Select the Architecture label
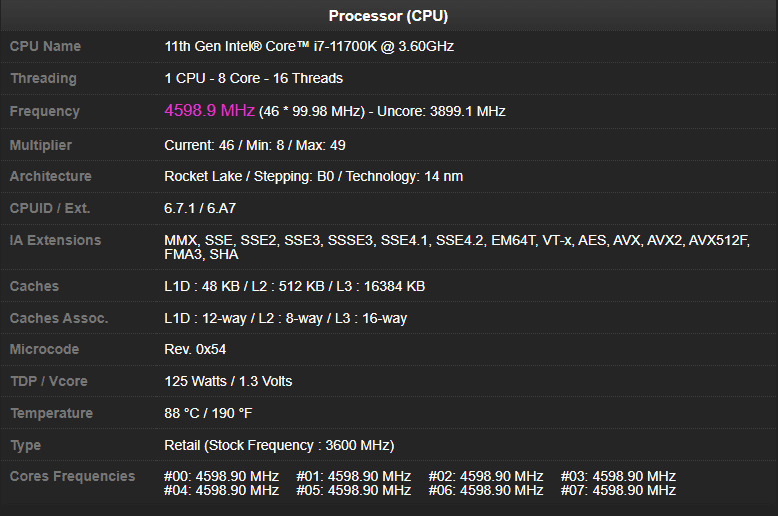Screen dimensions: 778x516 coord(51,176)
